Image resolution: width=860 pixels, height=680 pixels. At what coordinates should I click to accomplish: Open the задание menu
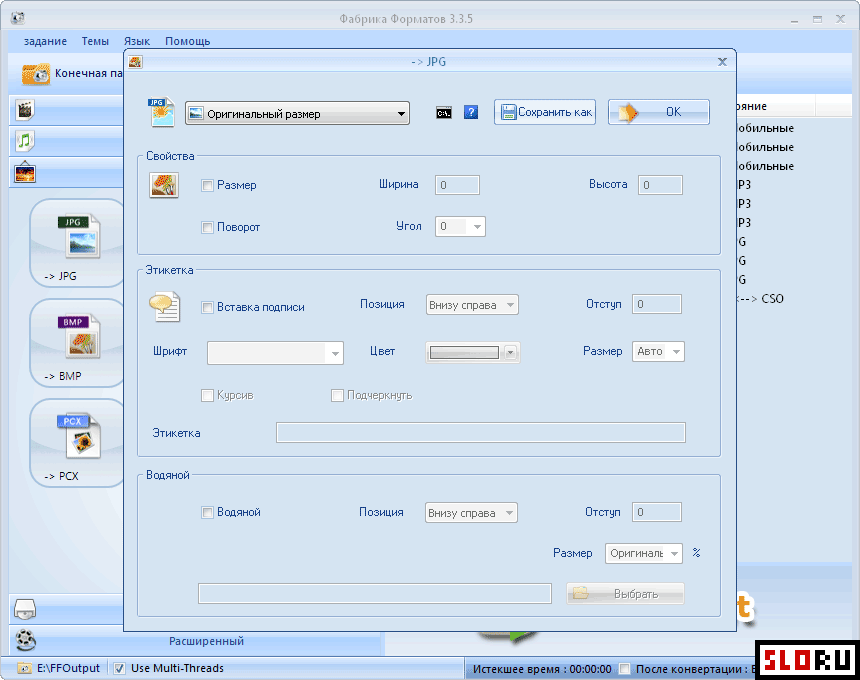(46, 41)
